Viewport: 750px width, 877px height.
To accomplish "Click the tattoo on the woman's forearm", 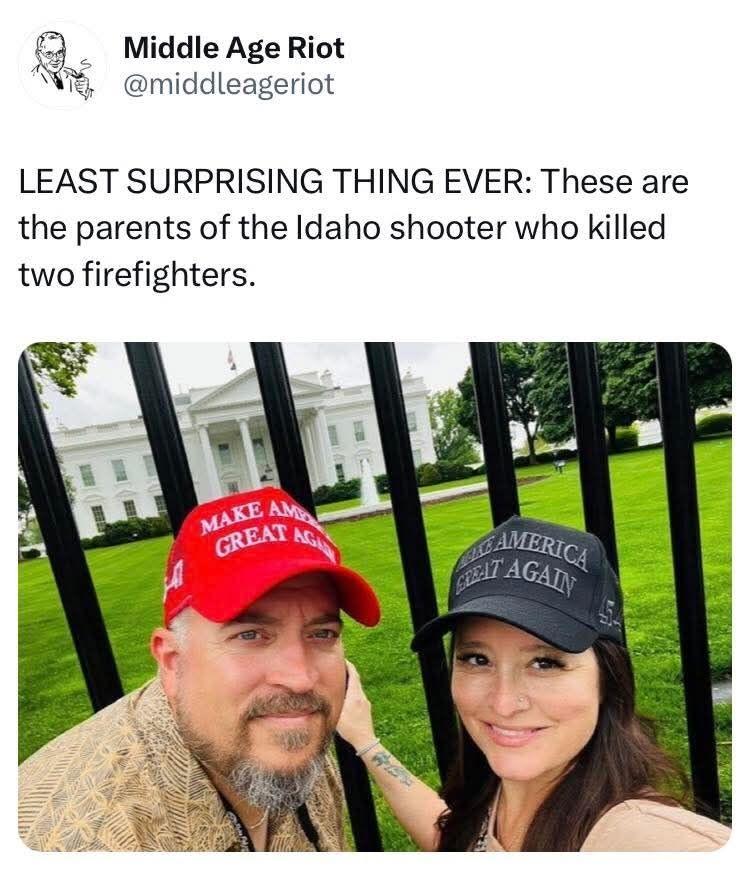I will 391,768.
